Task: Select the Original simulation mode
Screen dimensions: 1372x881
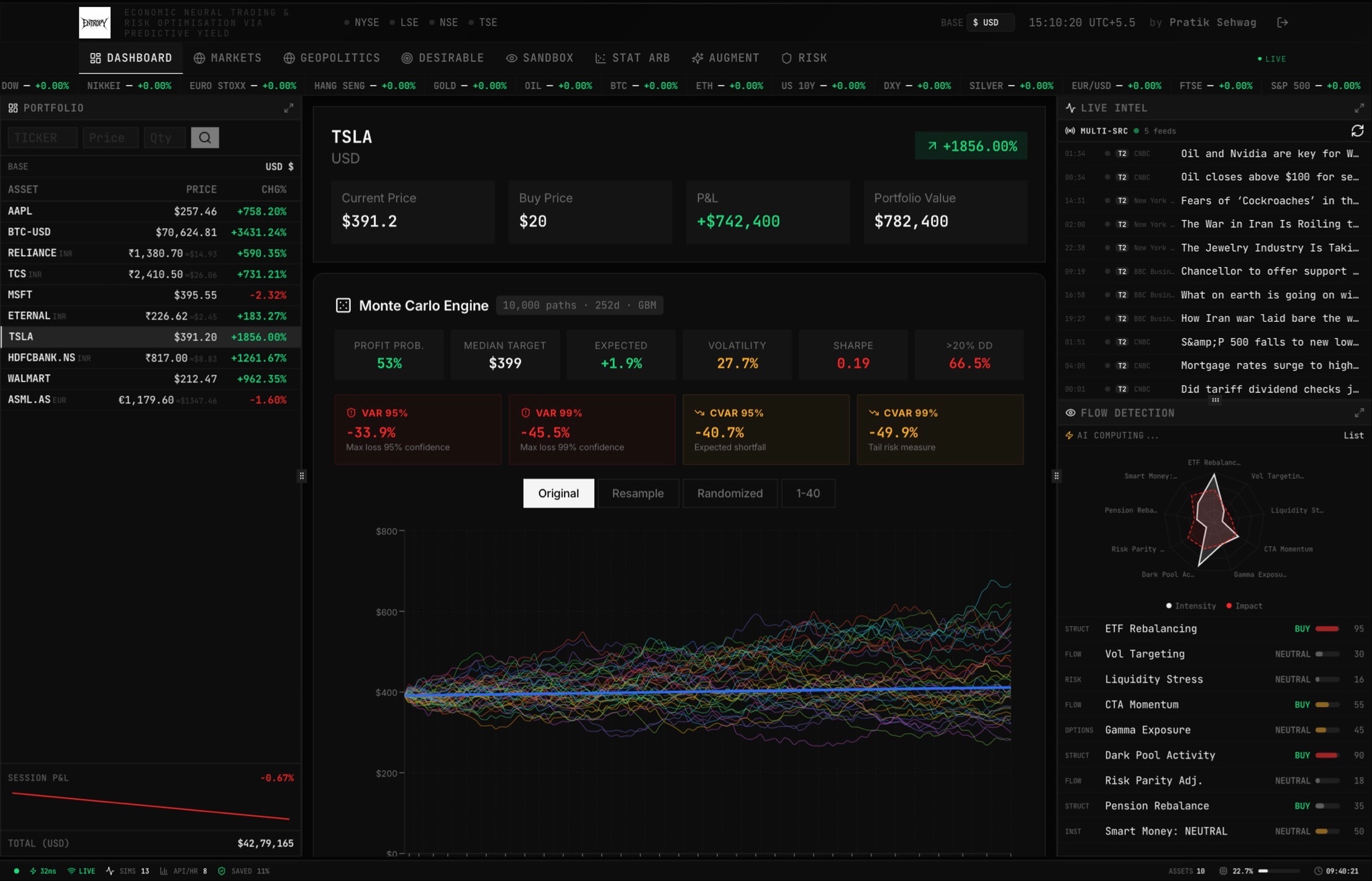Action: click(x=558, y=493)
